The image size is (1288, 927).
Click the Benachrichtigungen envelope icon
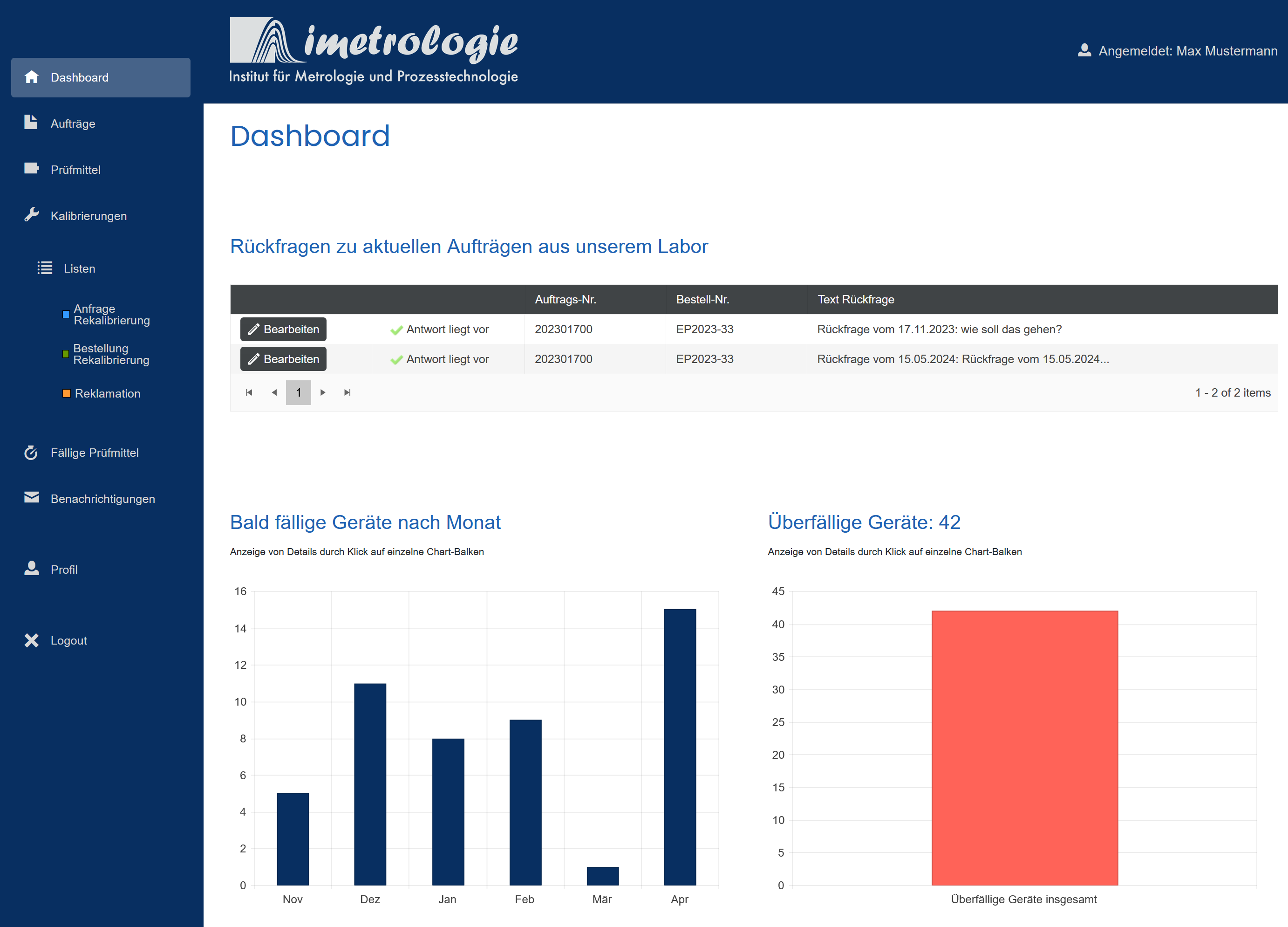[x=32, y=497]
